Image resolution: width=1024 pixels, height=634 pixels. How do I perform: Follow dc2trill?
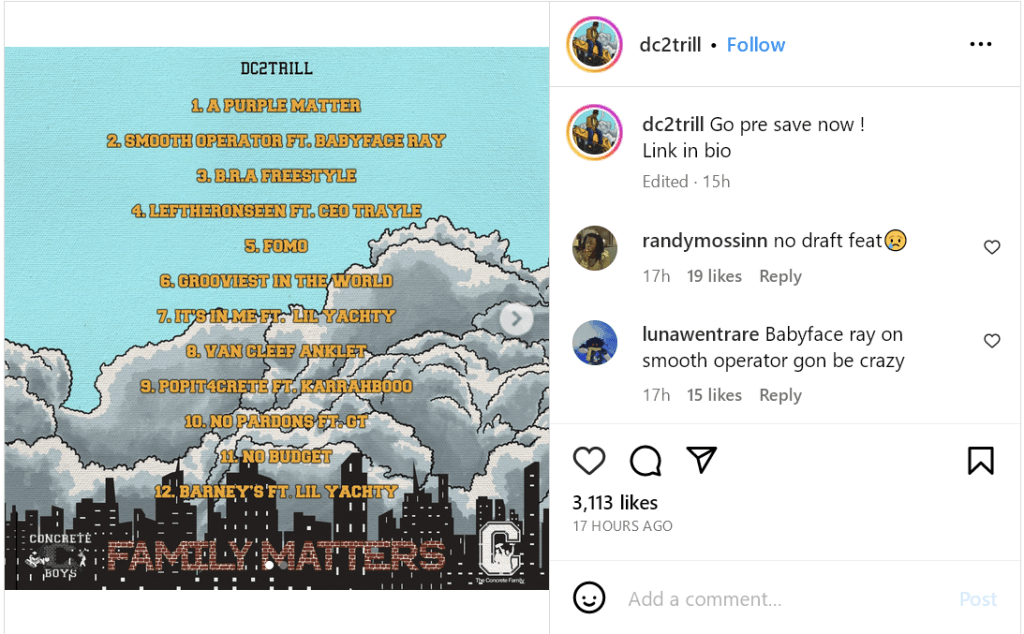756,44
